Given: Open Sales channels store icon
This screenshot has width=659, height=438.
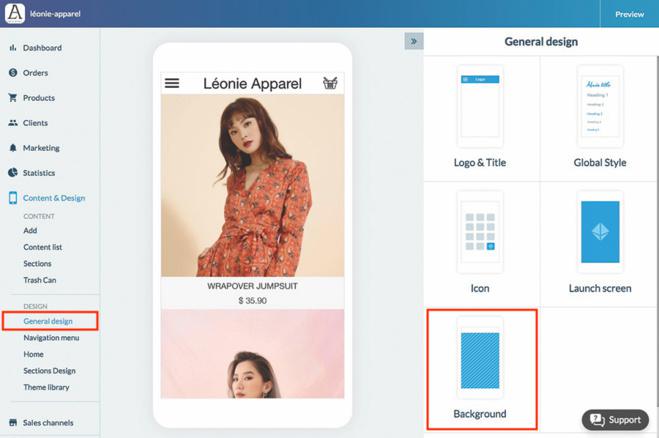Looking at the screenshot, I should [13, 422].
